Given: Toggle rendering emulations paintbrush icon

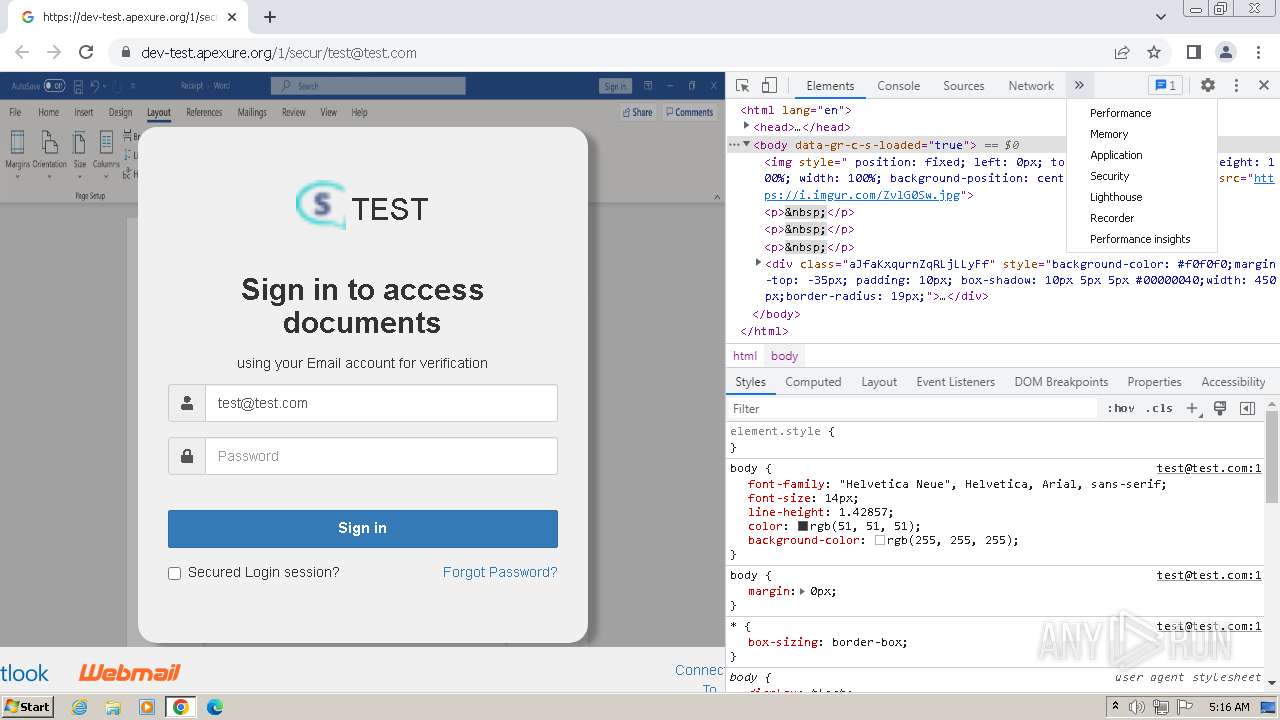Looking at the screenshot, I should click(1220, 408).
